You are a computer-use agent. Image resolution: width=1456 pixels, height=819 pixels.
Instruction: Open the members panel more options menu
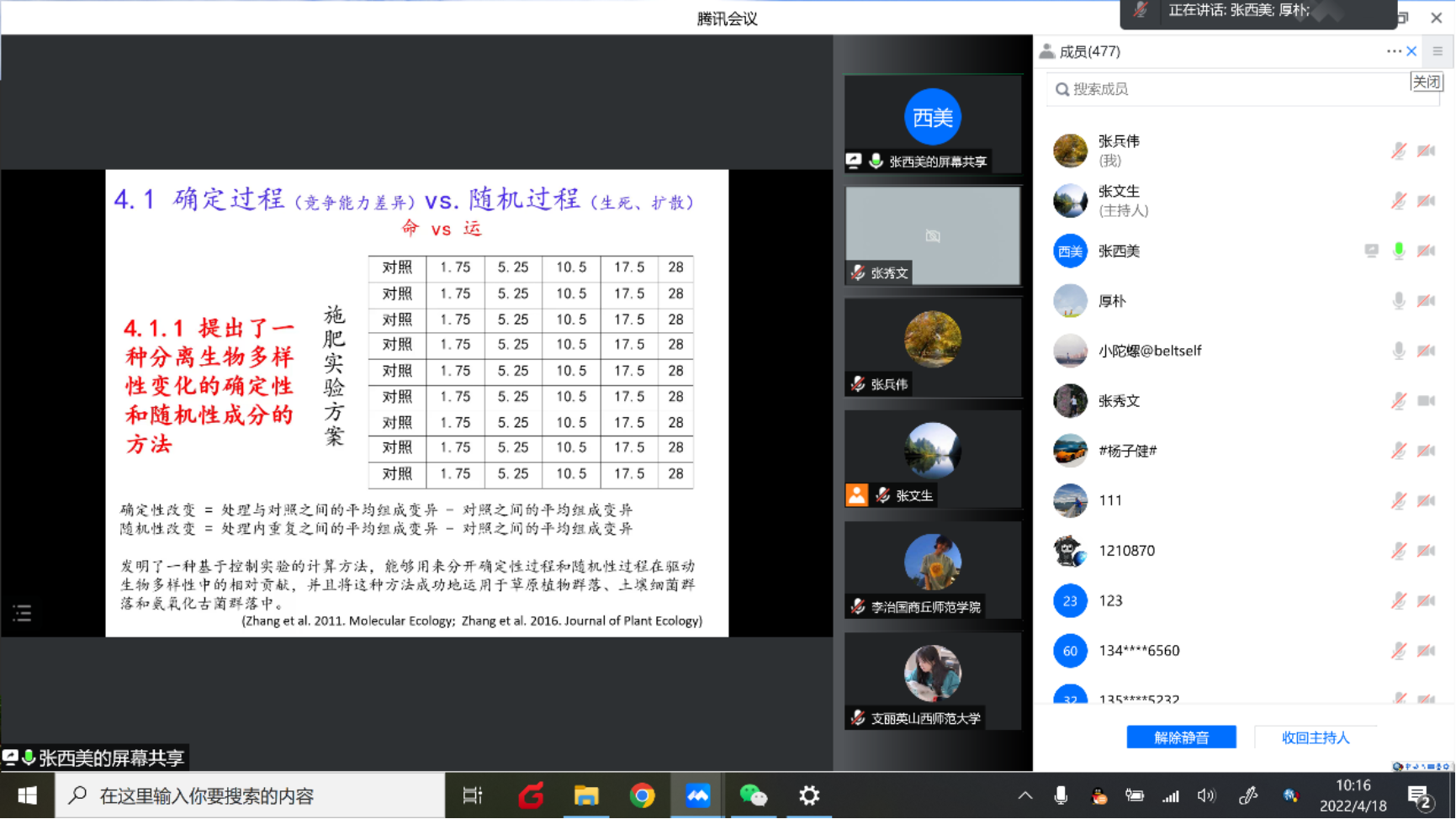point(1393,51)
